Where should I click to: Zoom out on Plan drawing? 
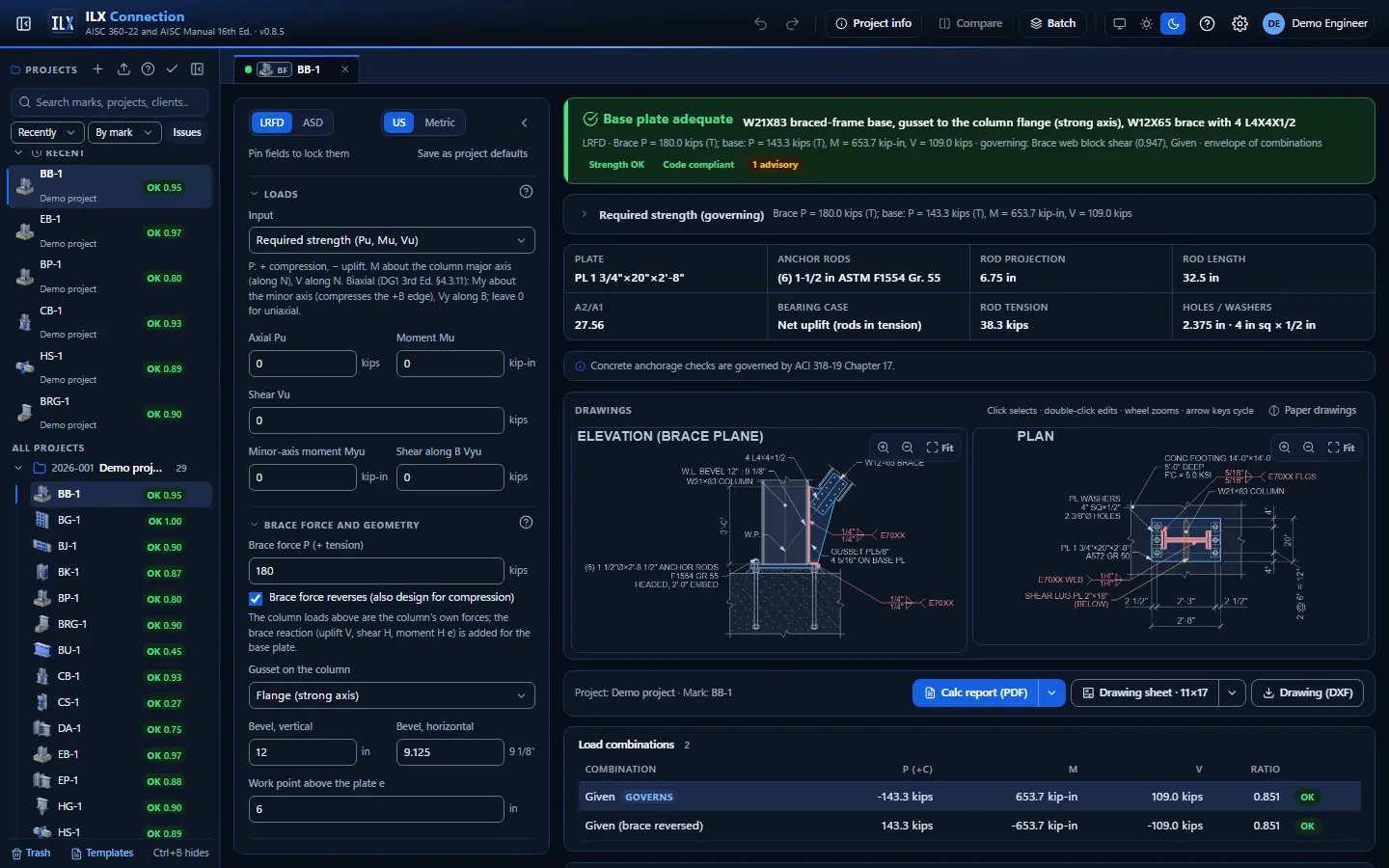pyautogui.click(x=1309, y=448)
